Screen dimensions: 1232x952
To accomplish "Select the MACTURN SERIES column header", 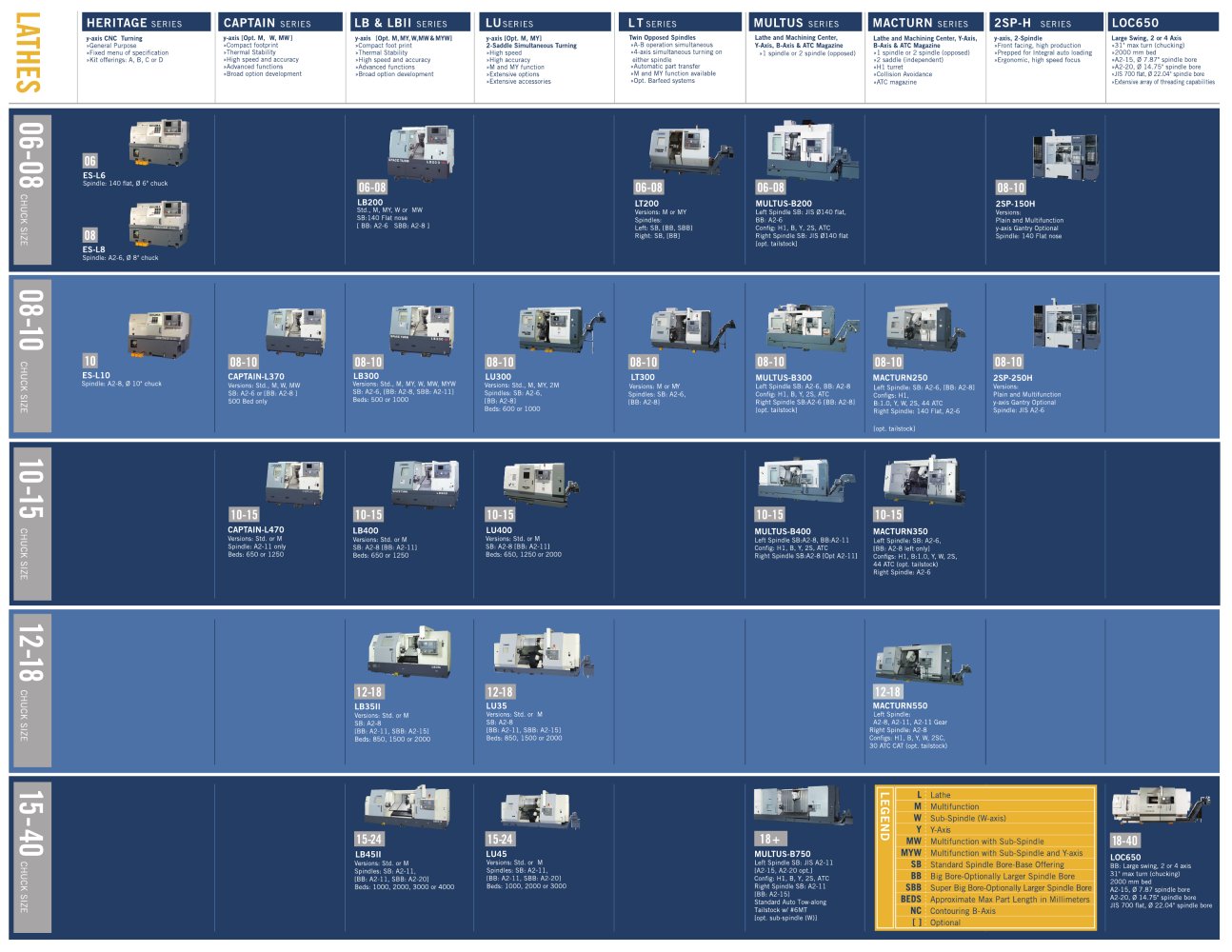I will (925, 22).
